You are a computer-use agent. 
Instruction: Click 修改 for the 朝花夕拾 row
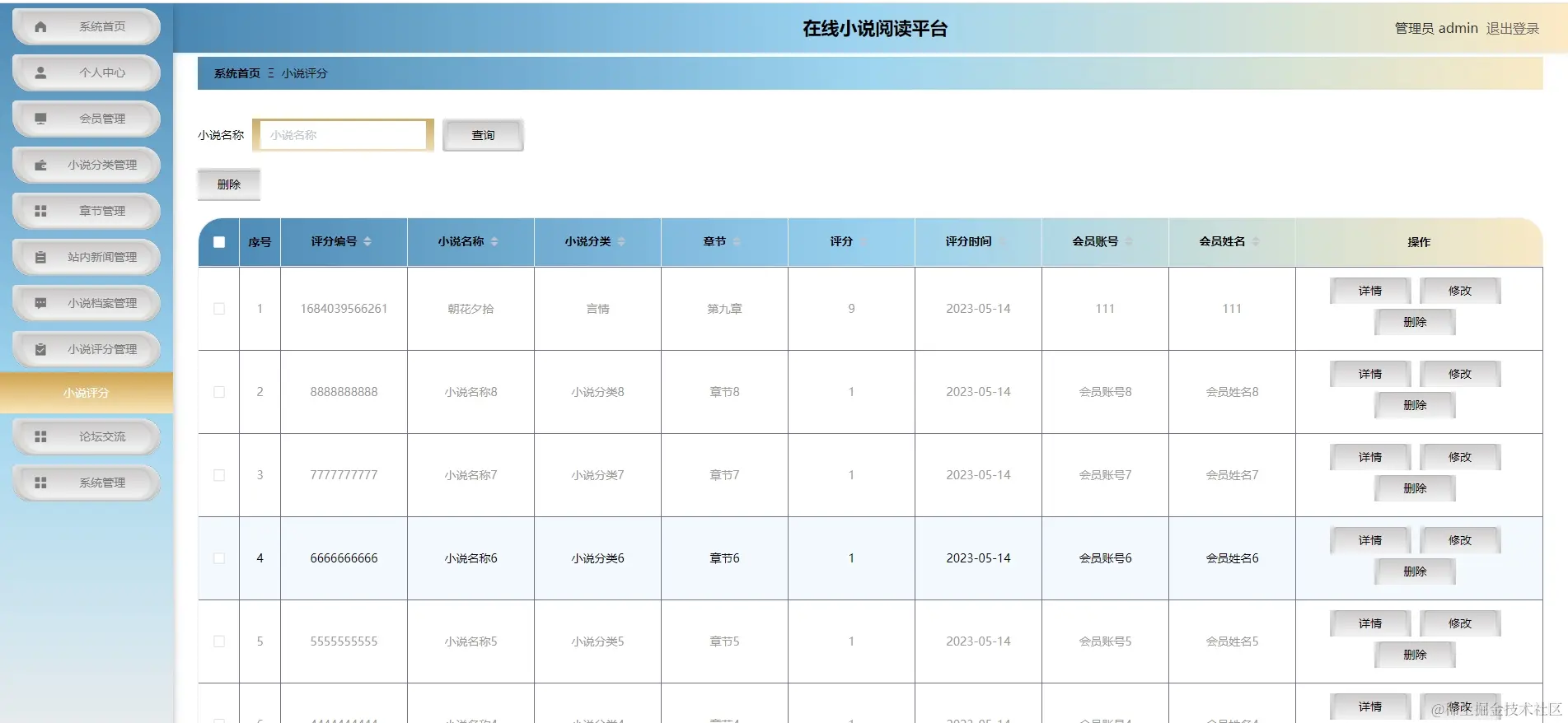(x=1460, y=291)
